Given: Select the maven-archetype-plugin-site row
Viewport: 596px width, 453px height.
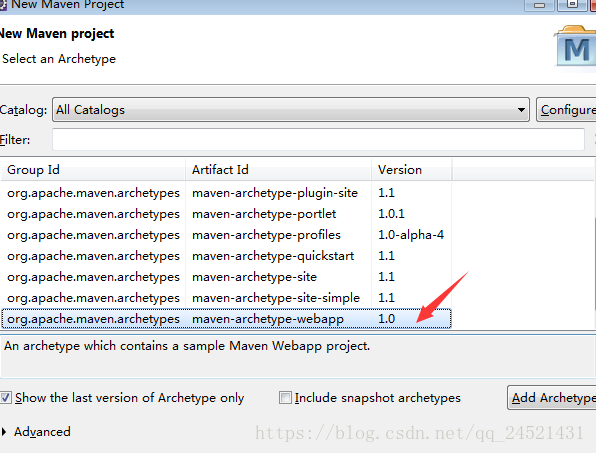Looking at the screenshot, I should [x=226, y=193].
